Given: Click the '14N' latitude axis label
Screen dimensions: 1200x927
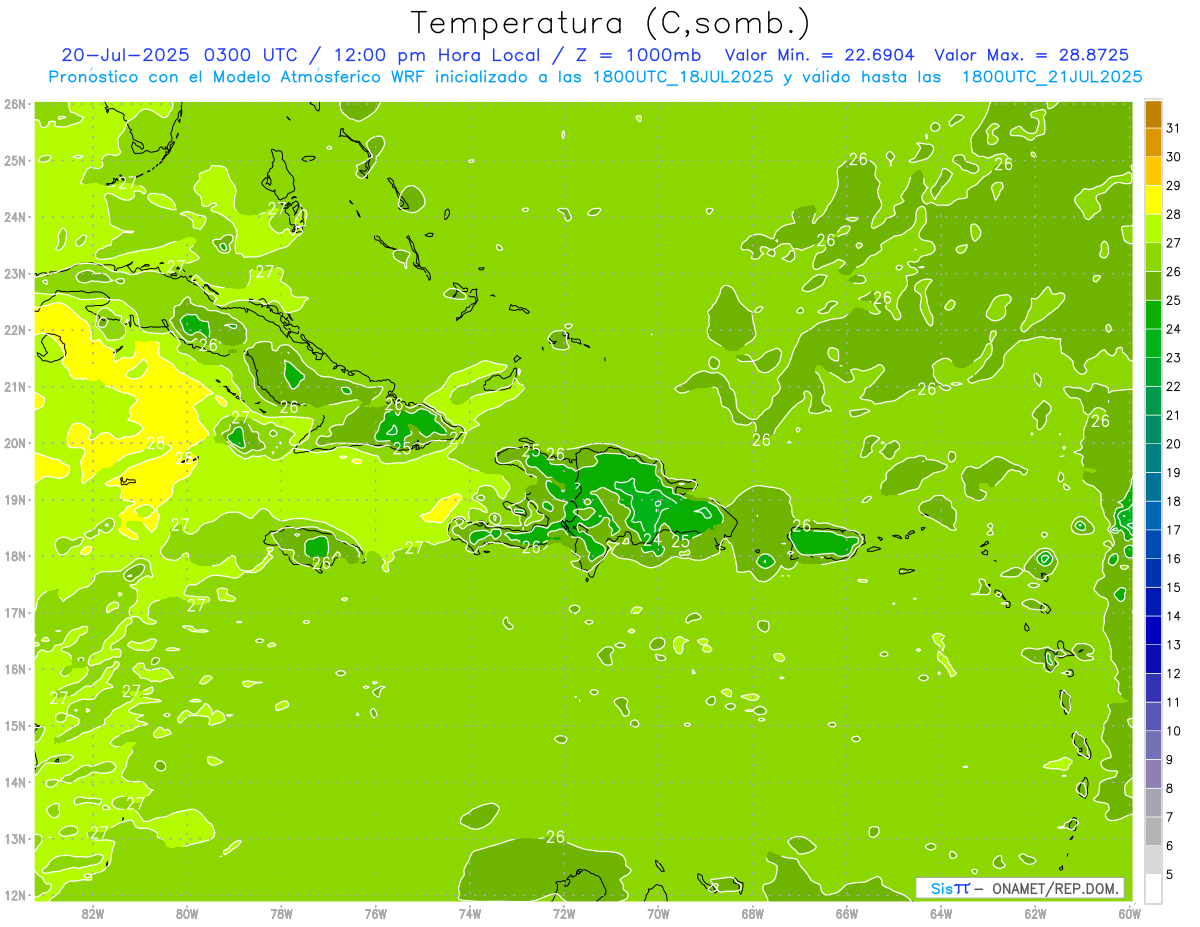Looking at the screenshot, I should pyautogui.click(x=15, y=782).
